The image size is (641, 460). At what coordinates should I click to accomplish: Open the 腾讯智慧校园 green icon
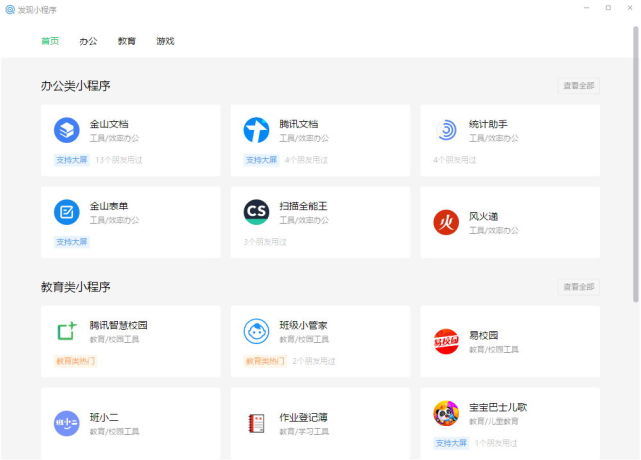(x=67, y=331)
